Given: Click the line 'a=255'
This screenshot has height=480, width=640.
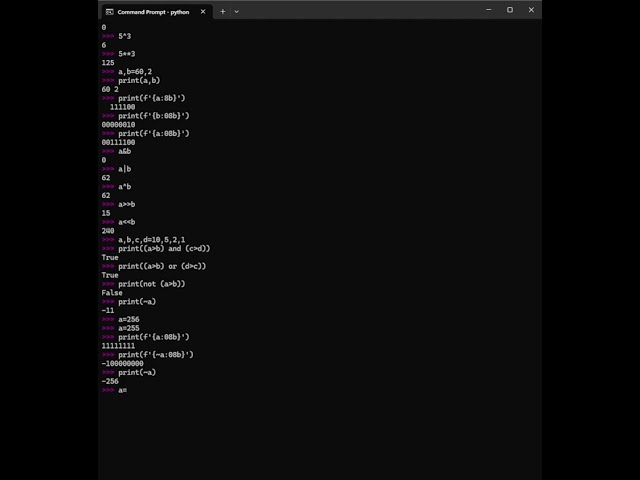Looking at the screenshot, I should [121, 328].
